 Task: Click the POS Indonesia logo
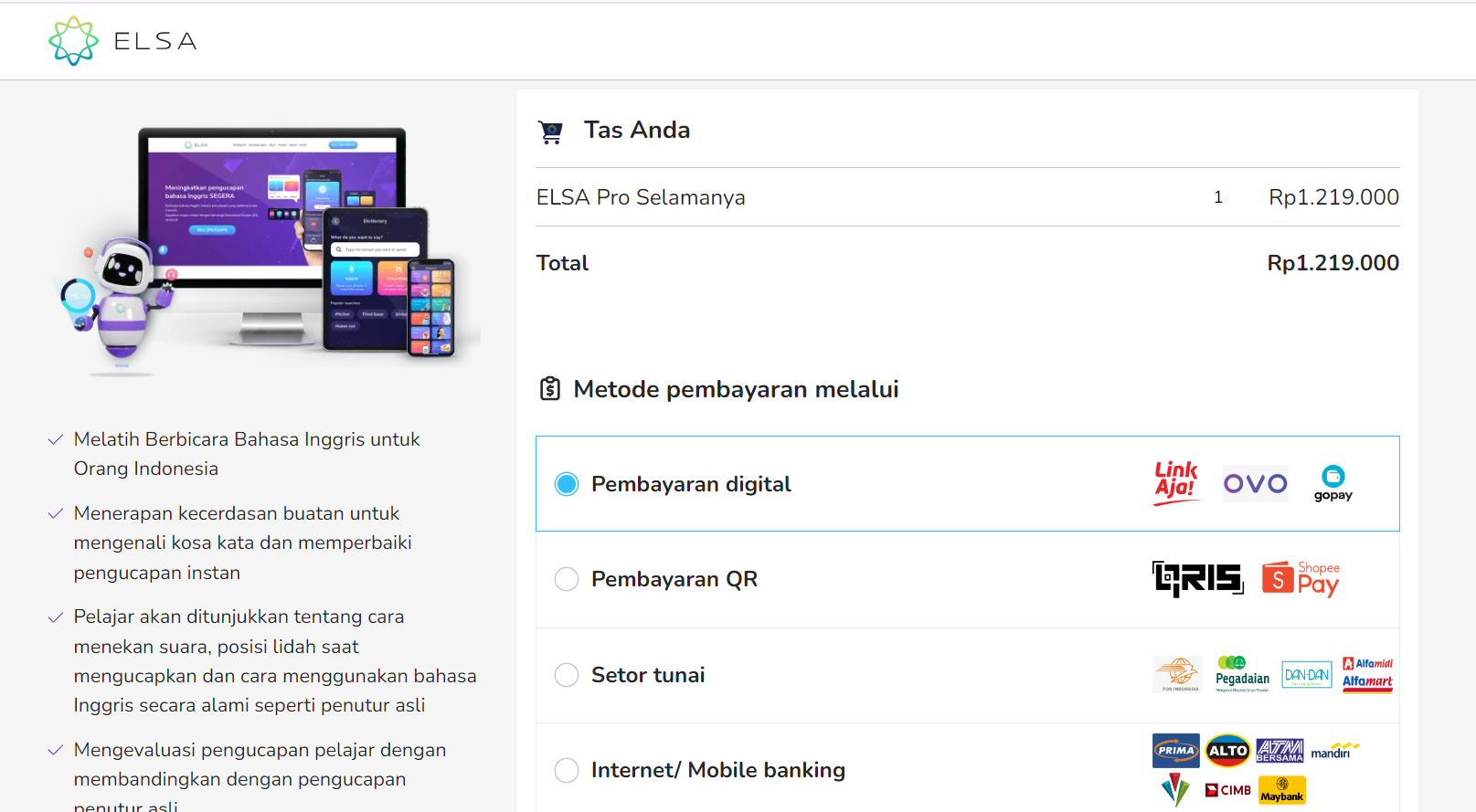[1177, 674]
